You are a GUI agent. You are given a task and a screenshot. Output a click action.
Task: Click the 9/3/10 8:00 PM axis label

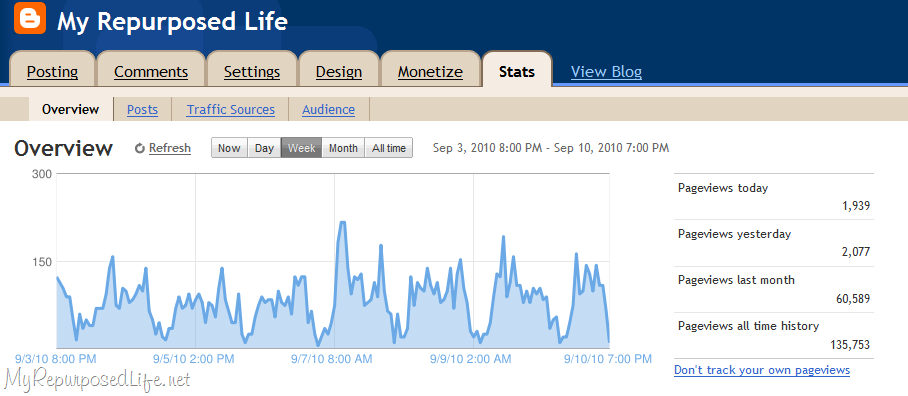56,359
